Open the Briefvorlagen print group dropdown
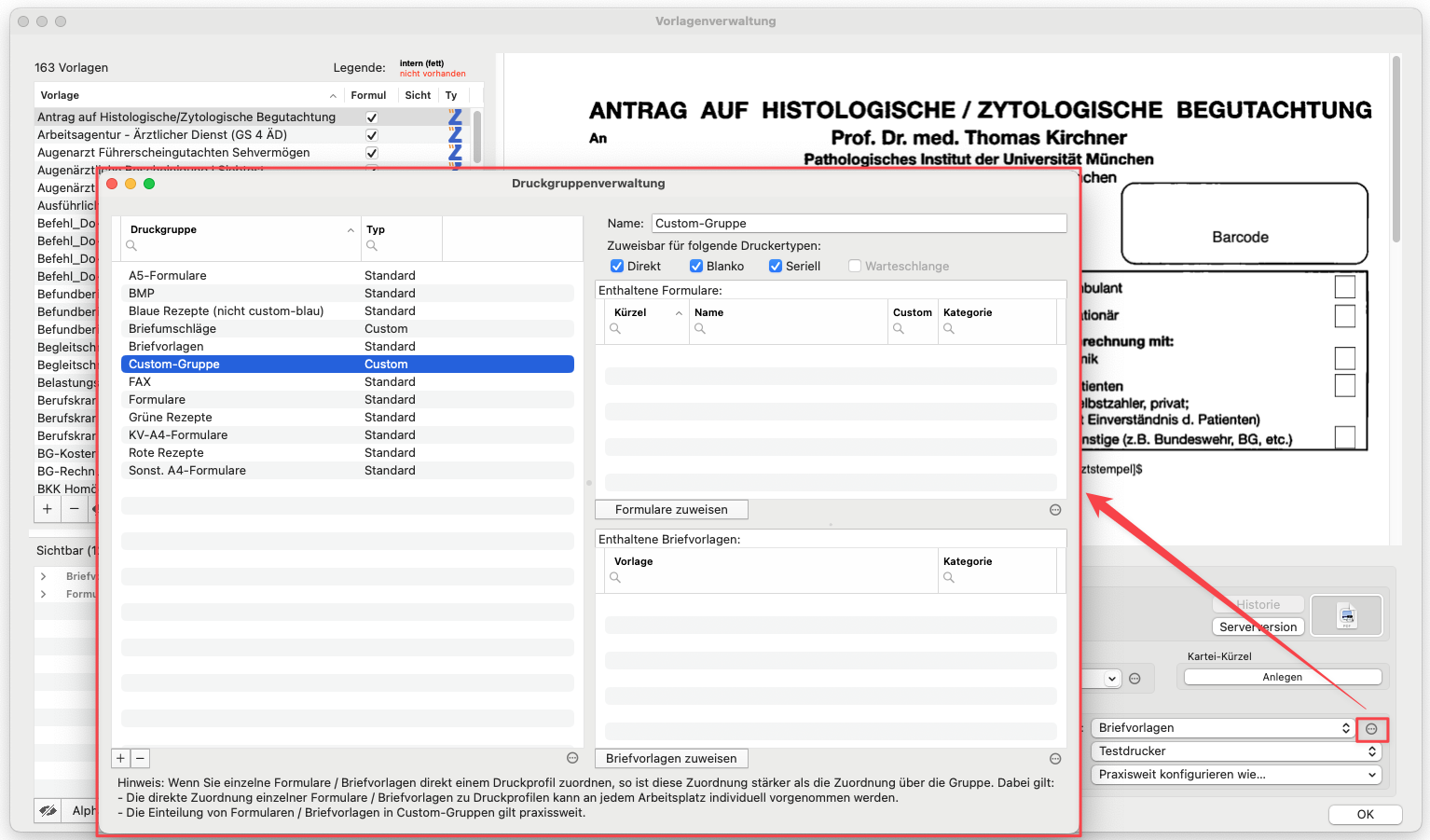This screenshot has height=840, width=1430. (x=1224, y=728)
